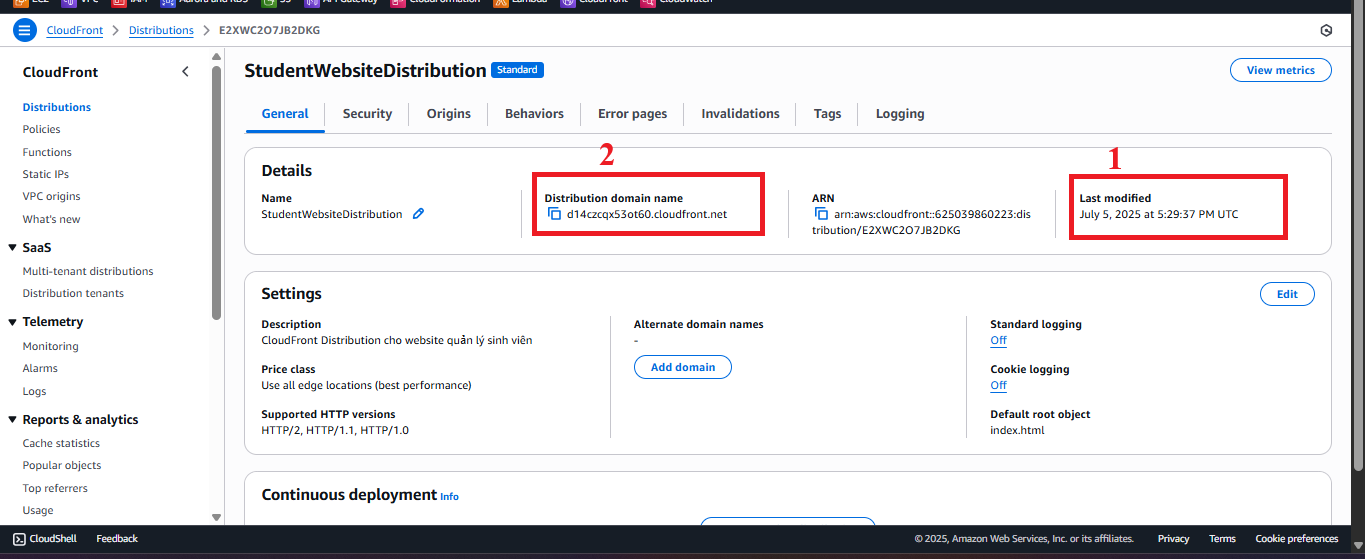Open Alarms under Telemetry
This screenshot has width=1365, height=559.
click(x=40, y=368)
